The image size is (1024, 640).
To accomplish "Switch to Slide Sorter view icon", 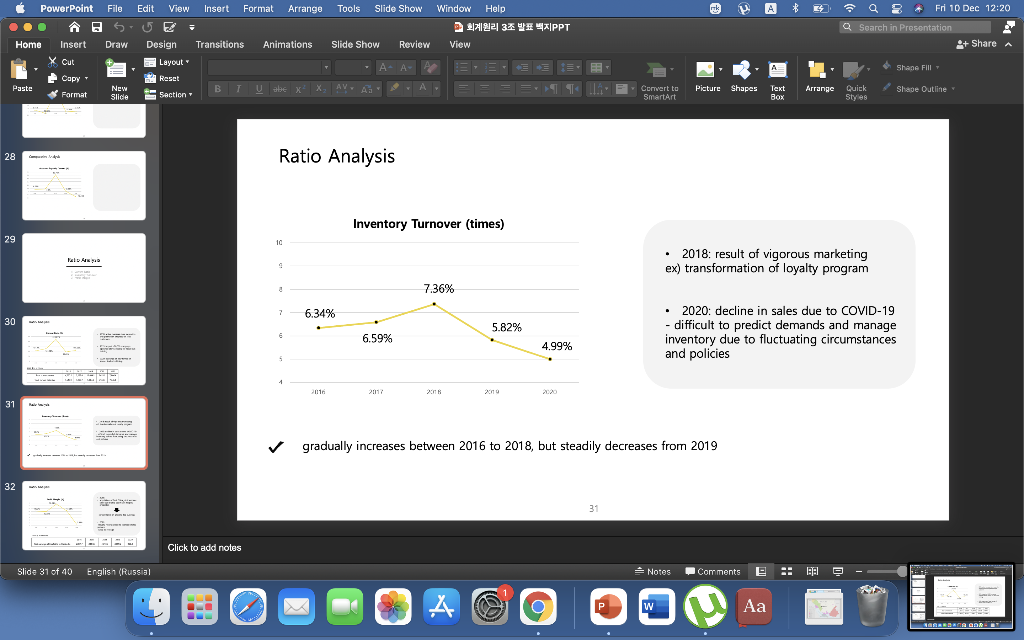I will point(787,571).
